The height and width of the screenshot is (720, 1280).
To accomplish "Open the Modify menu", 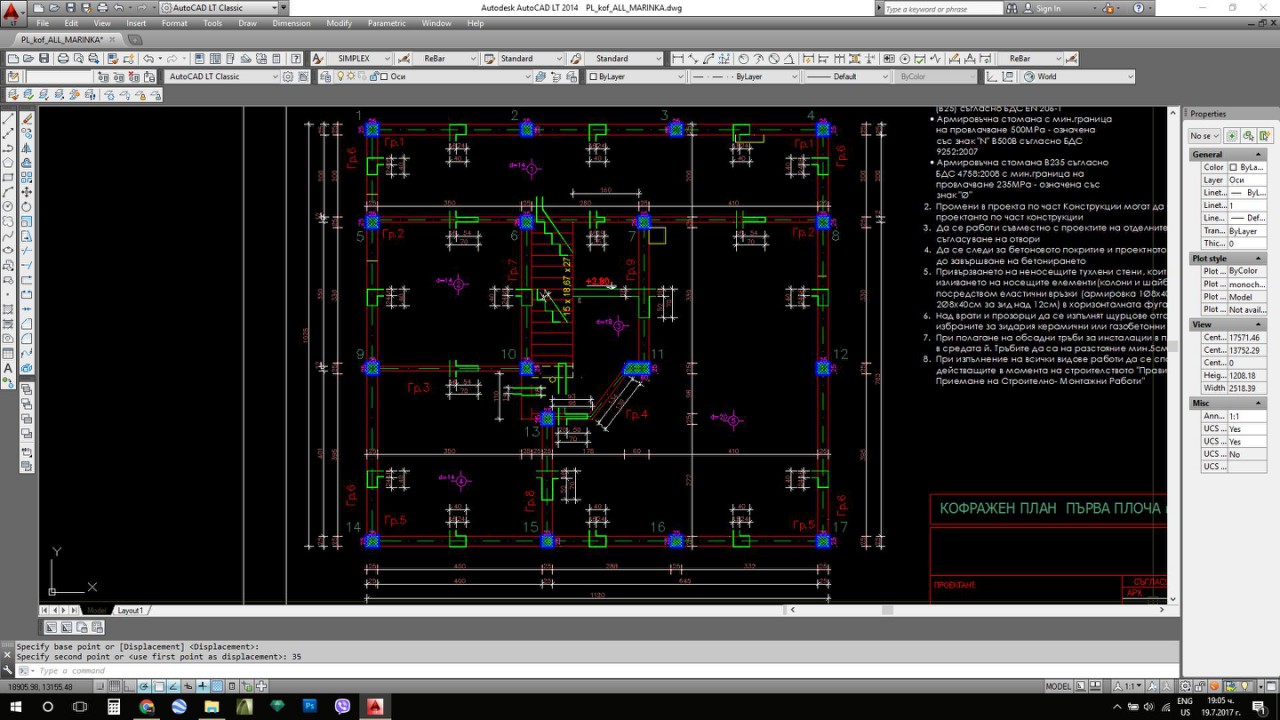I will 339,23.
